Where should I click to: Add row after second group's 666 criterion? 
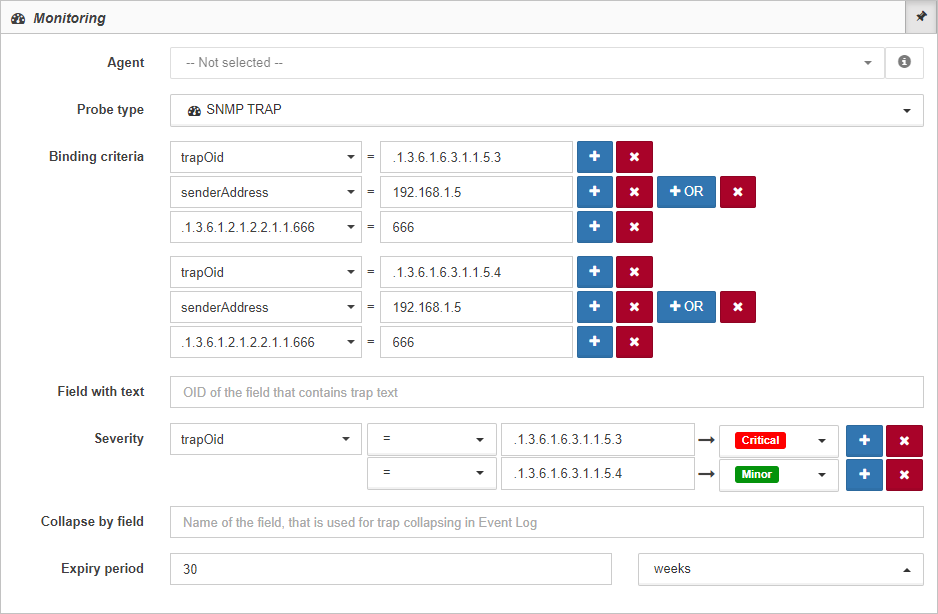coord(595,342)
